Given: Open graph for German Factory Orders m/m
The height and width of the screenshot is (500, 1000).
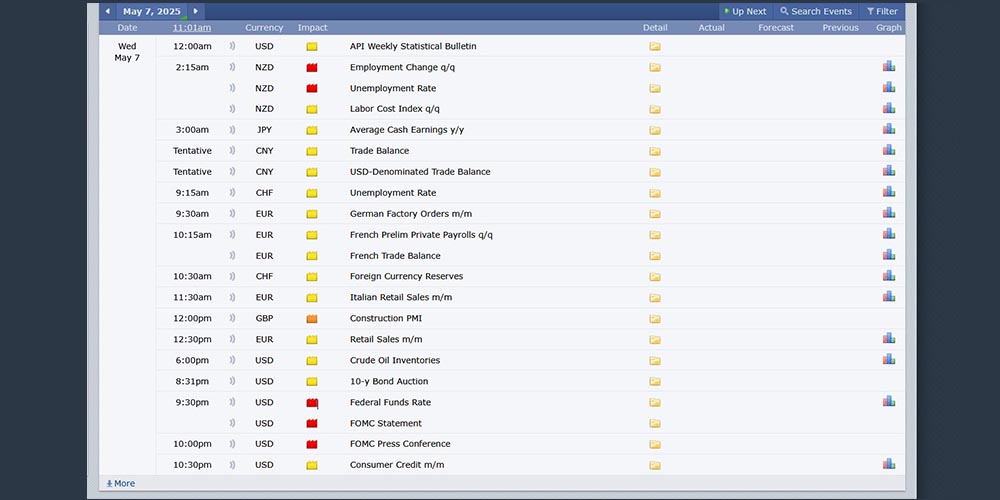Looking at the screenshot, I should click(888, 213).
